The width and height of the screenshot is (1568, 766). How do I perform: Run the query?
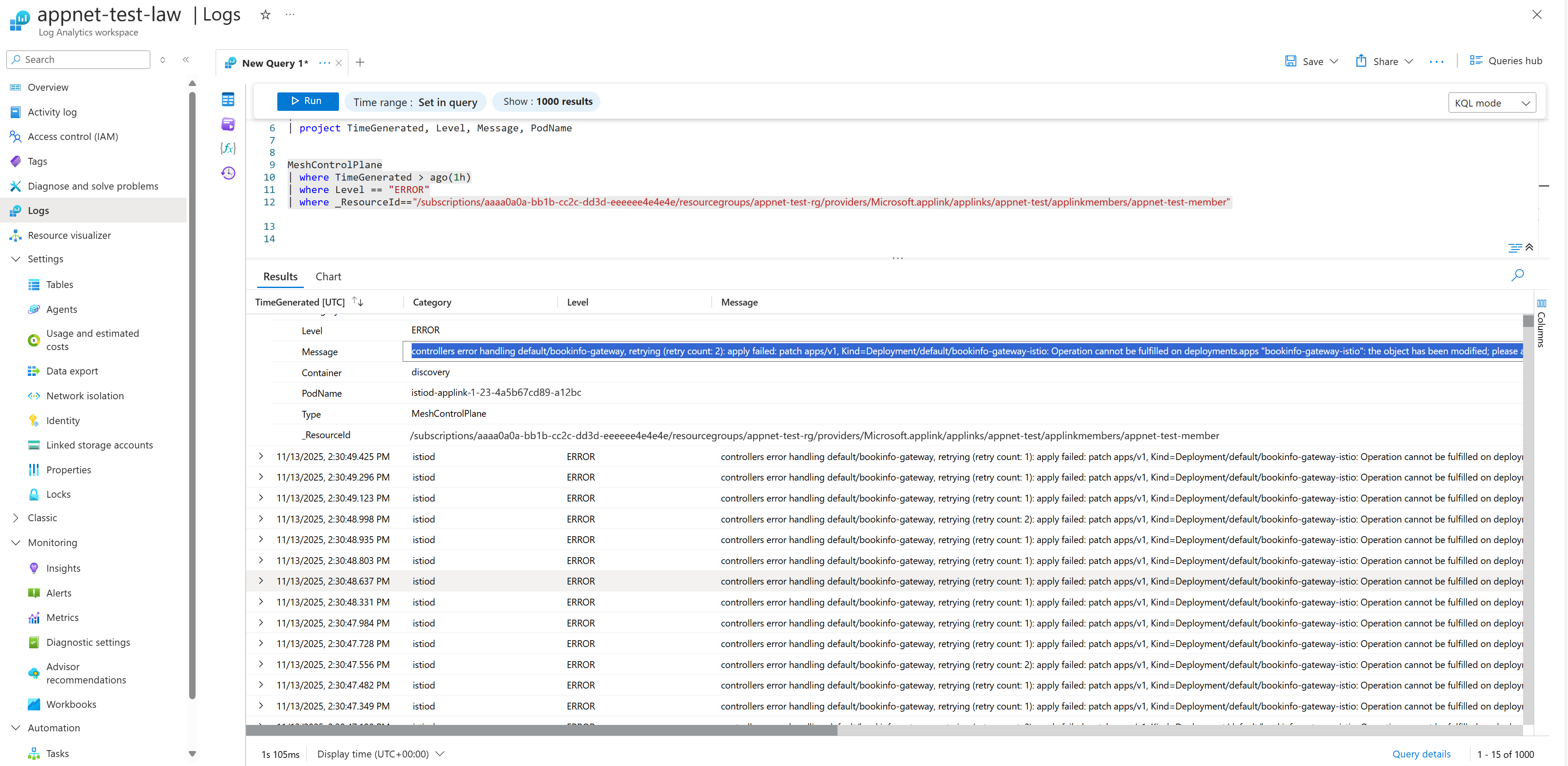point(307,101)
